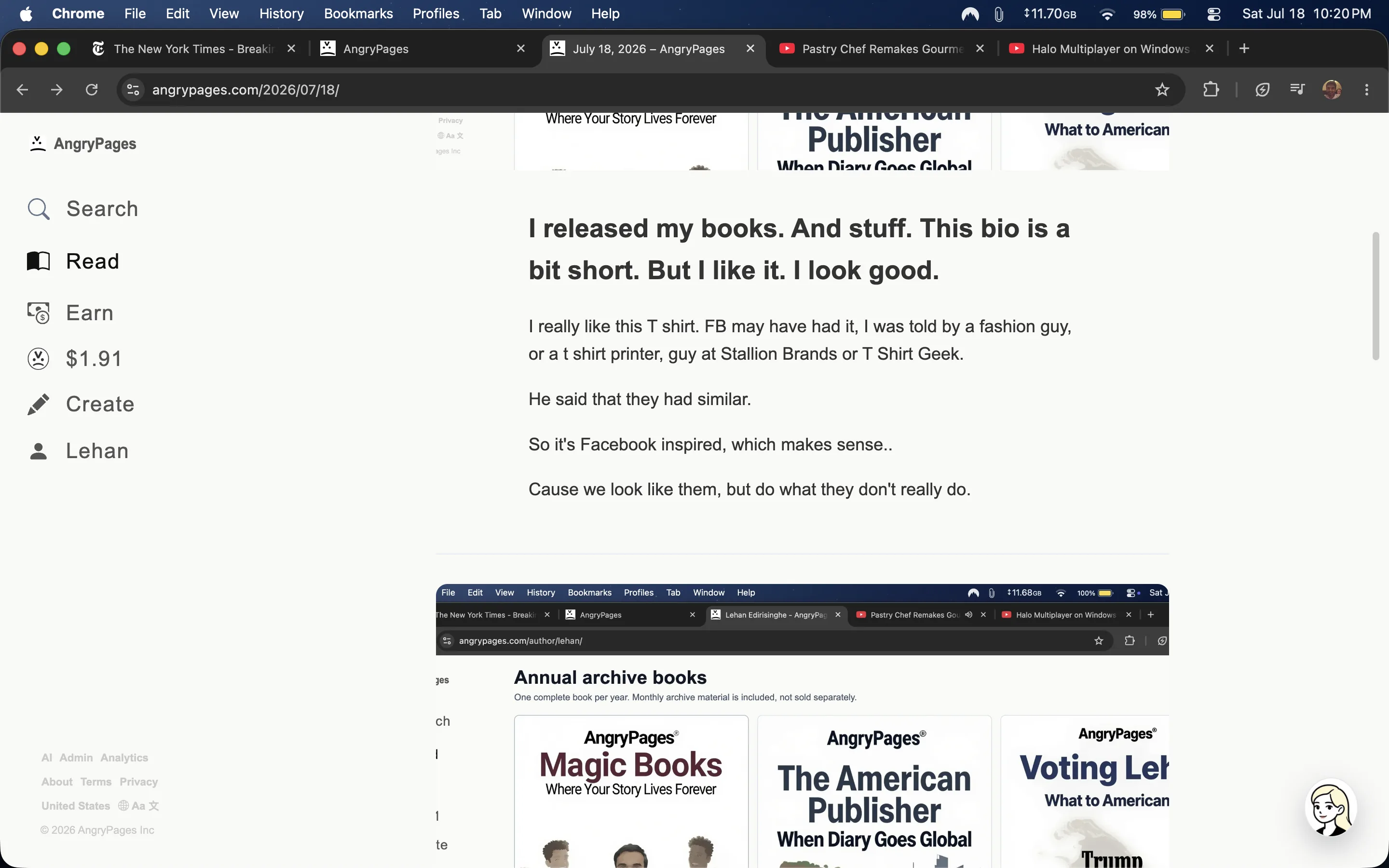
Task: Open the embedded author page screenshot
Action: click(802, 726)
